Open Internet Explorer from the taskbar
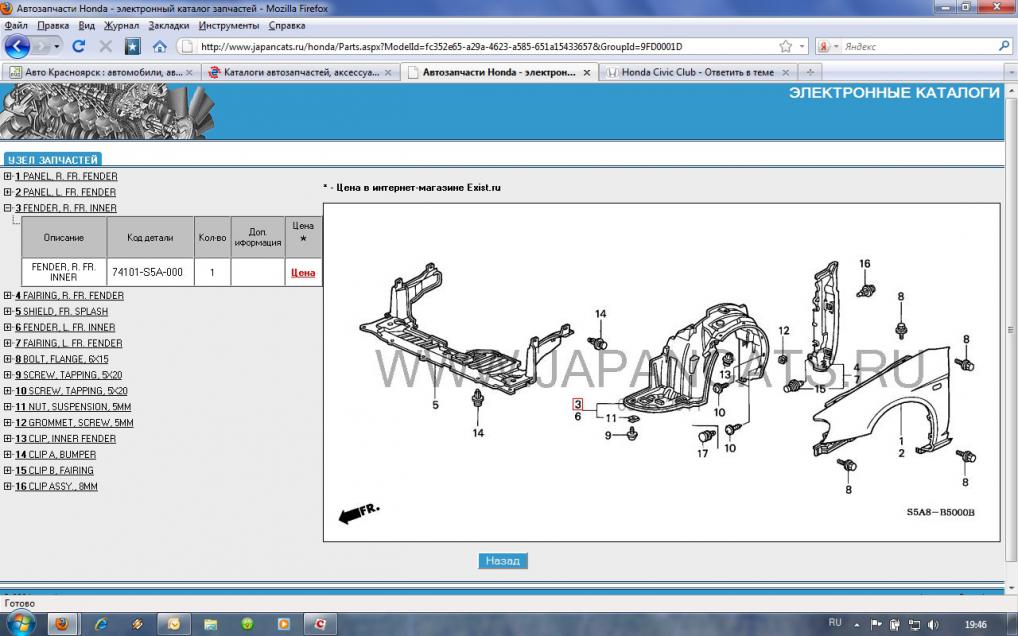1018x636 pixels. [x=101, y=624]
